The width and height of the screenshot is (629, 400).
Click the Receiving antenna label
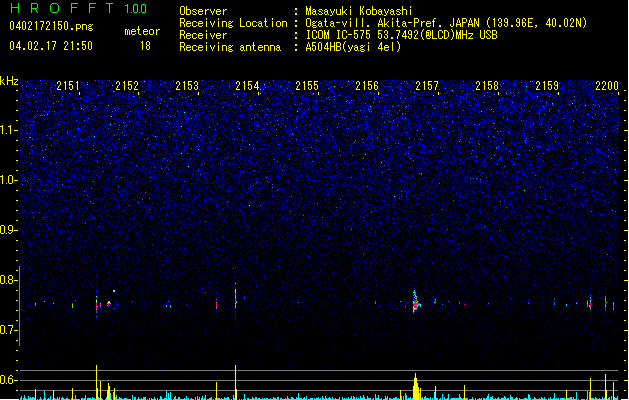(230, 47)
